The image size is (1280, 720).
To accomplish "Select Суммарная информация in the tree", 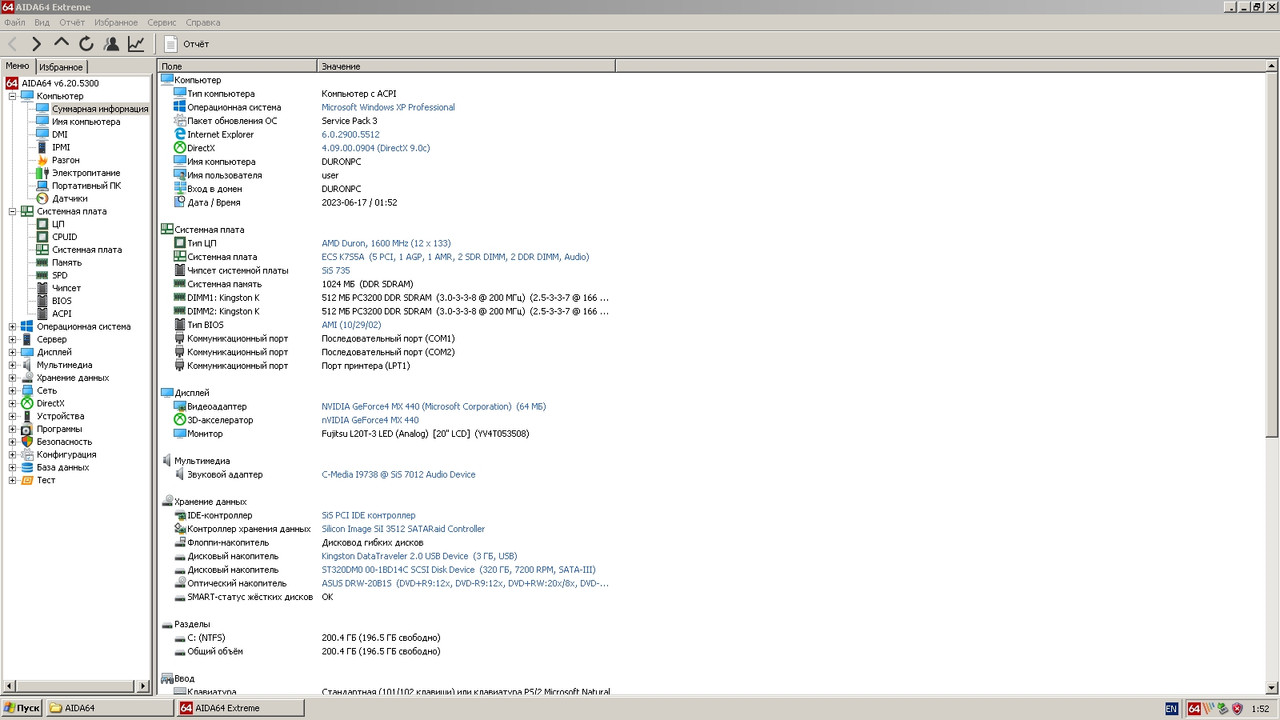I will [100, 109].
